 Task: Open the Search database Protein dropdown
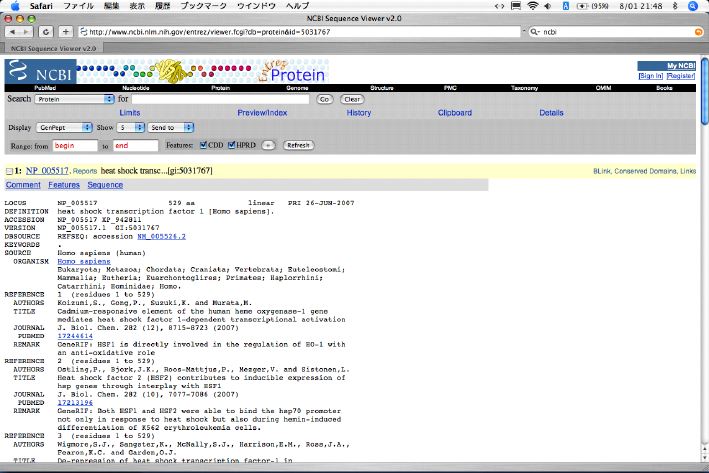(x=74, y=99)
